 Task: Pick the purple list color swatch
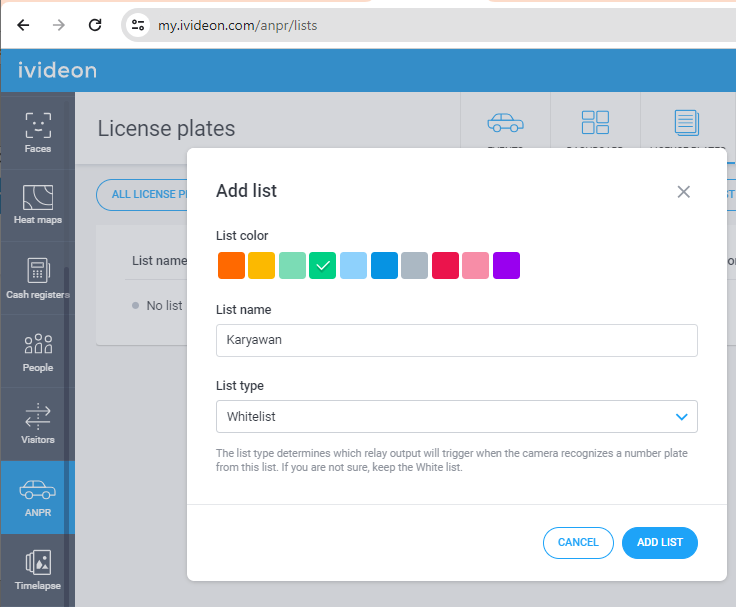[506, 265]
